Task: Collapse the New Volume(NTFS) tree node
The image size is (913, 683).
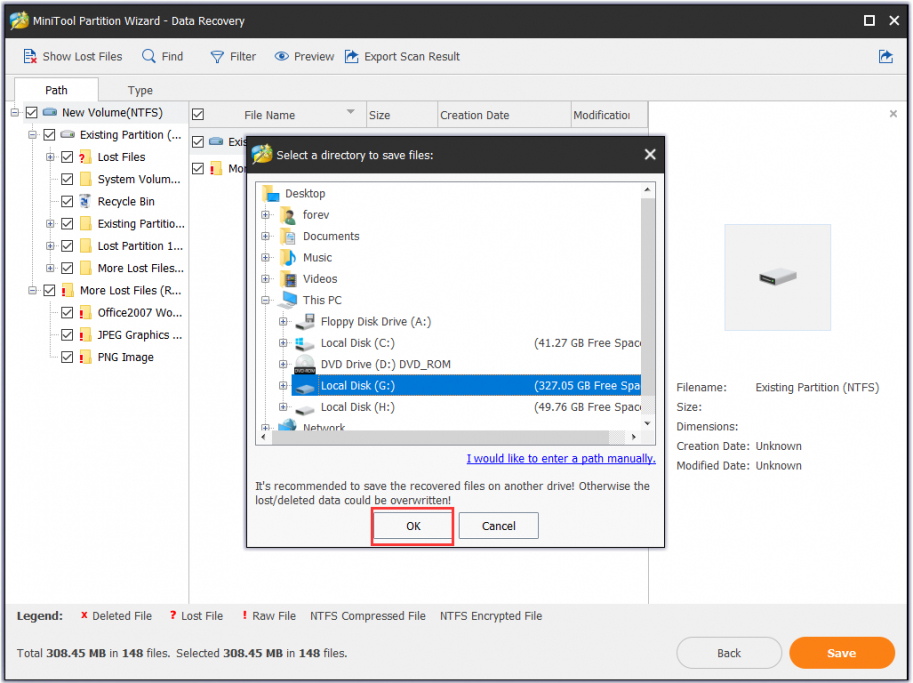Action: click(15, 112)
